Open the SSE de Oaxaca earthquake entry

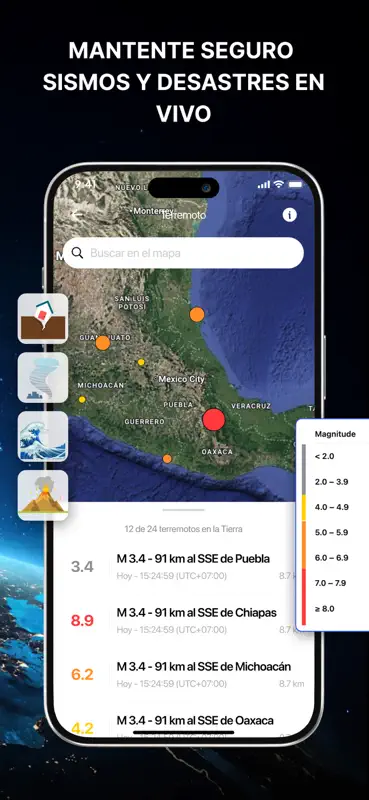tap(184, 724)
